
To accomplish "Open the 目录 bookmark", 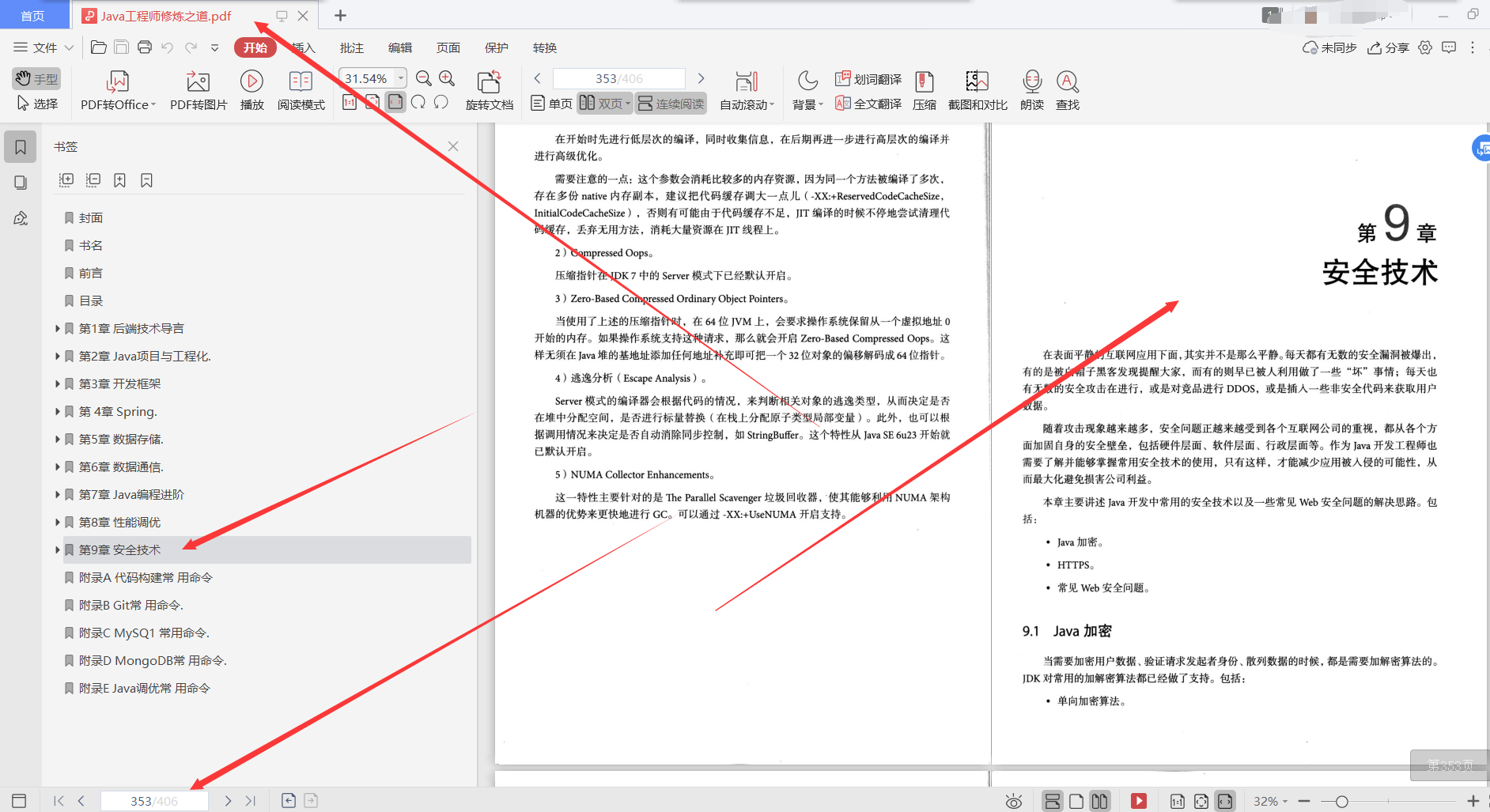I will 91,300.
